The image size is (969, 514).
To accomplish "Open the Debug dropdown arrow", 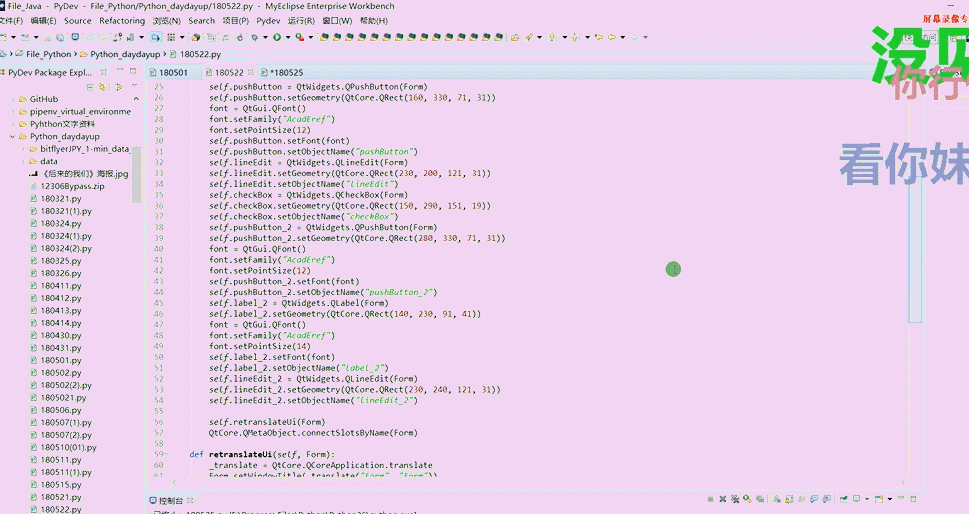I will pyautogui.click(x=265, y=37).
